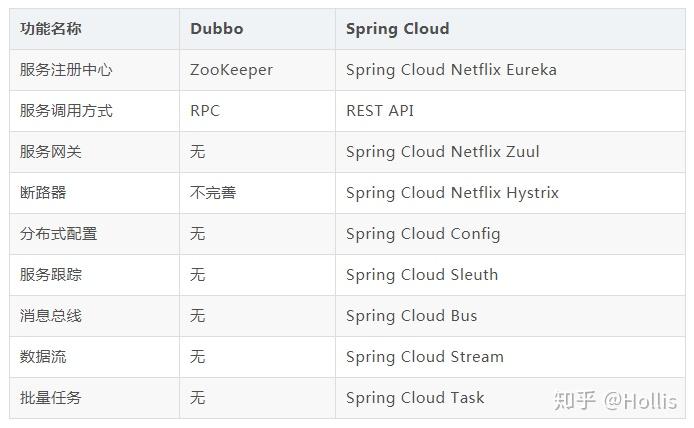
Task: Click the Spring Cloud Stream cell
Action: click(x=425, y=357)
